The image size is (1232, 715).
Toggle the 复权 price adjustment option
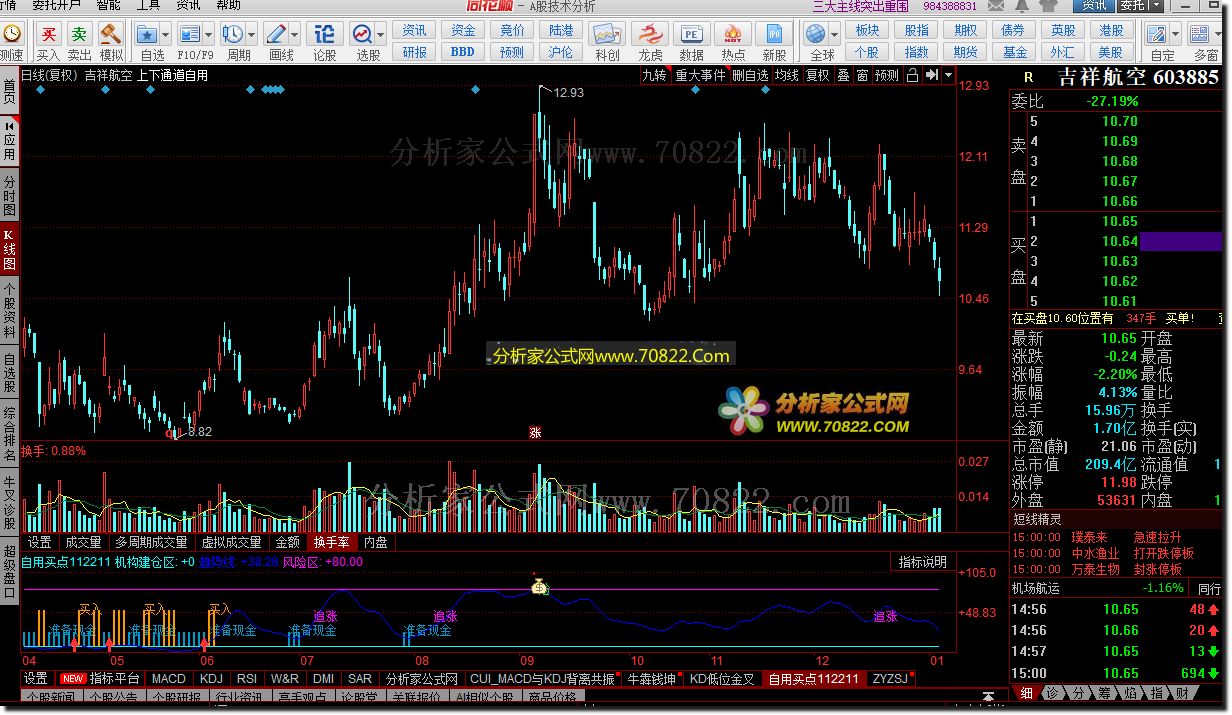pos(818,75)
